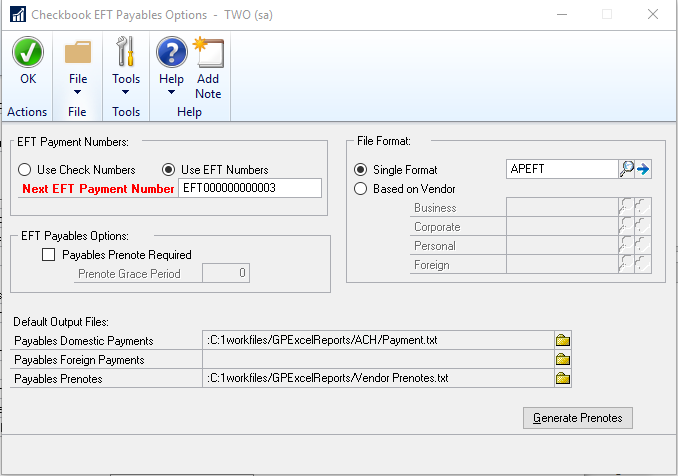The width and height of the screenshot is (678, 476).
Task: Click the Corporate format field
Action: point(562,226)
